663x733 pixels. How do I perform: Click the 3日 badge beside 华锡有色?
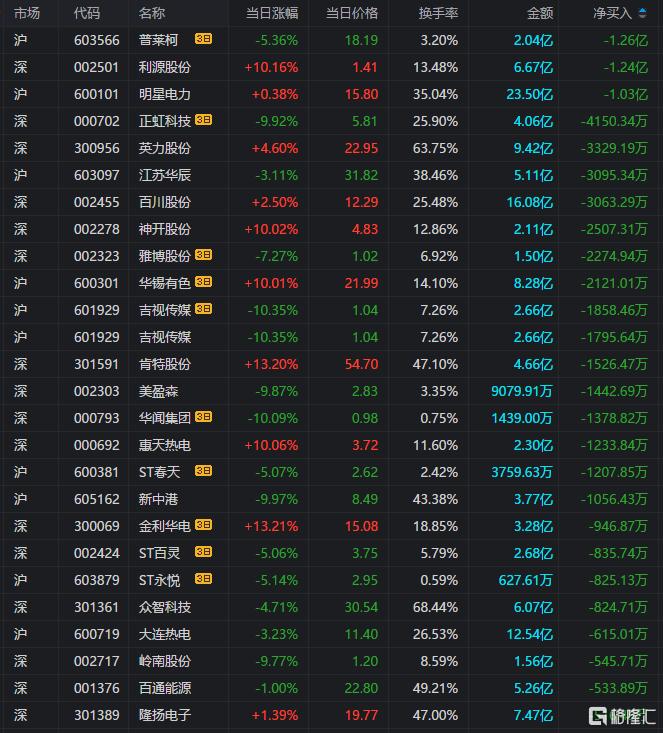pos(203,282)
